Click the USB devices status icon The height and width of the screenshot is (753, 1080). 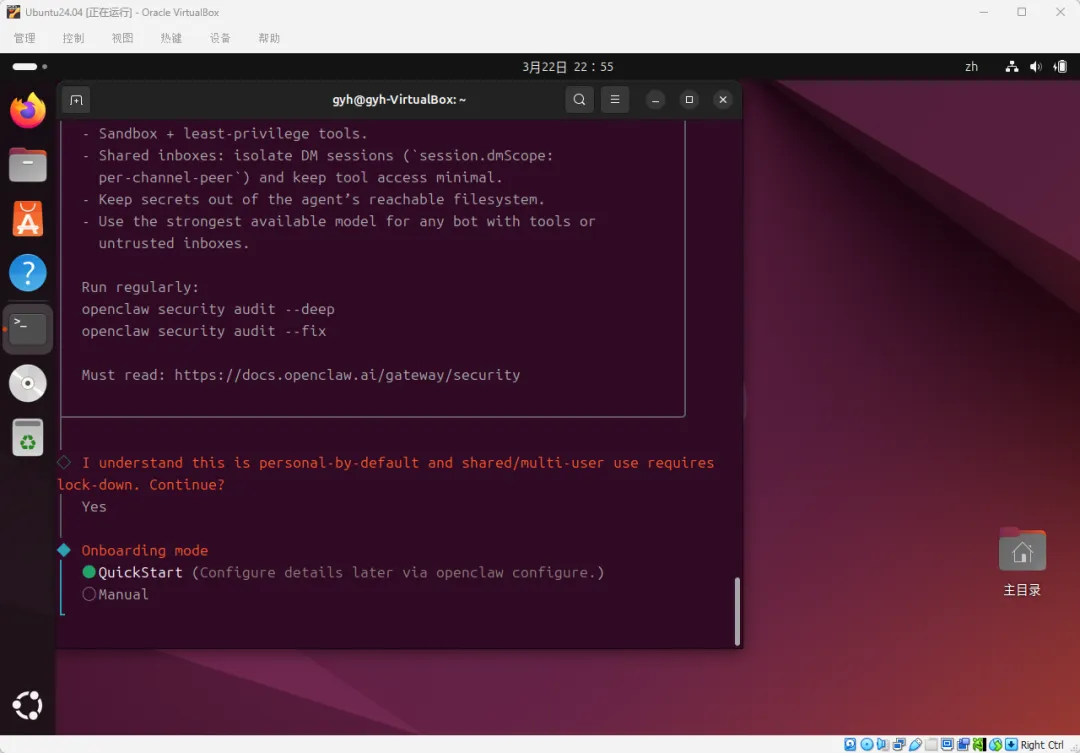tap(915, 744)
